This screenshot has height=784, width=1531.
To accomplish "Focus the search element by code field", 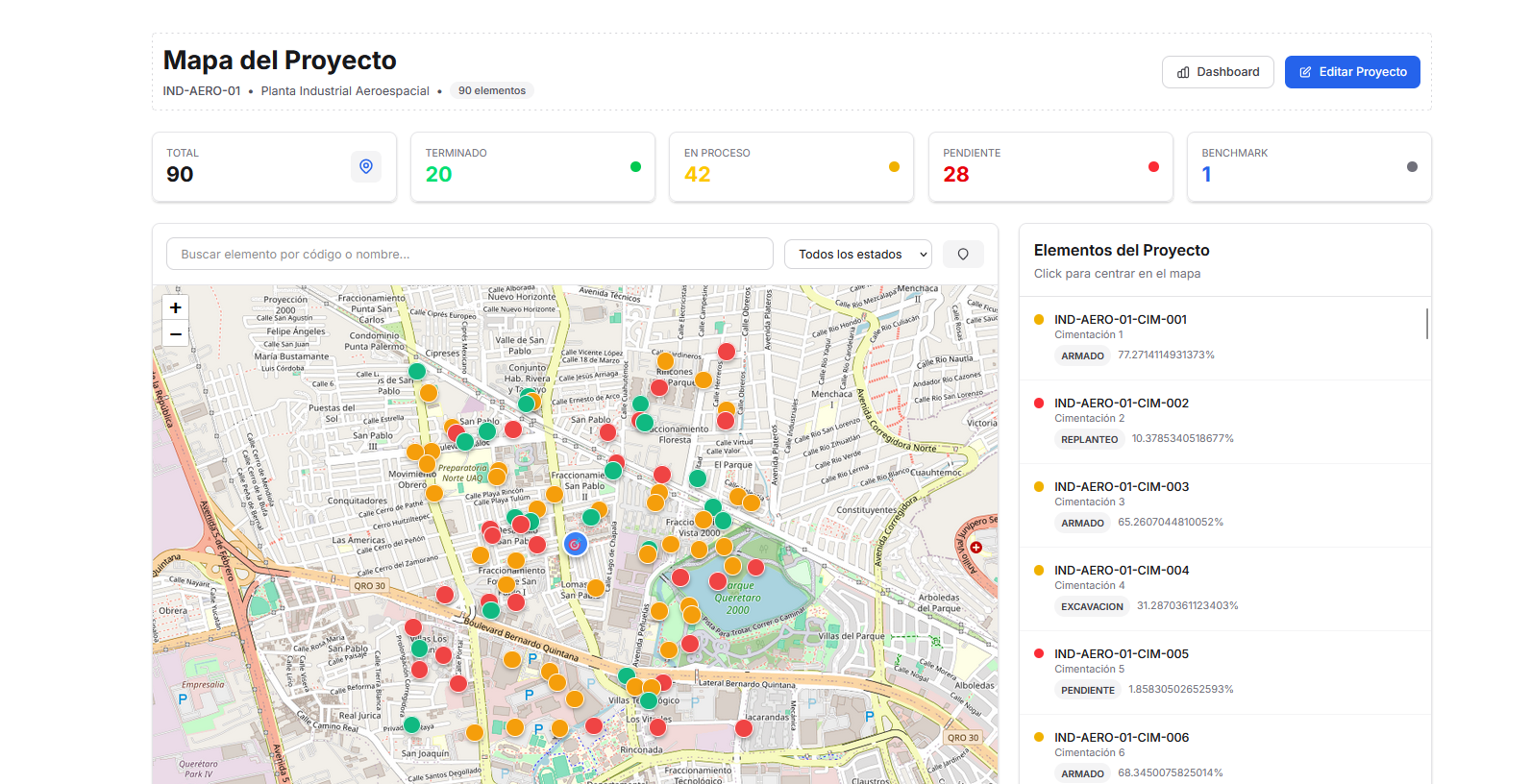I will [470, 255].
